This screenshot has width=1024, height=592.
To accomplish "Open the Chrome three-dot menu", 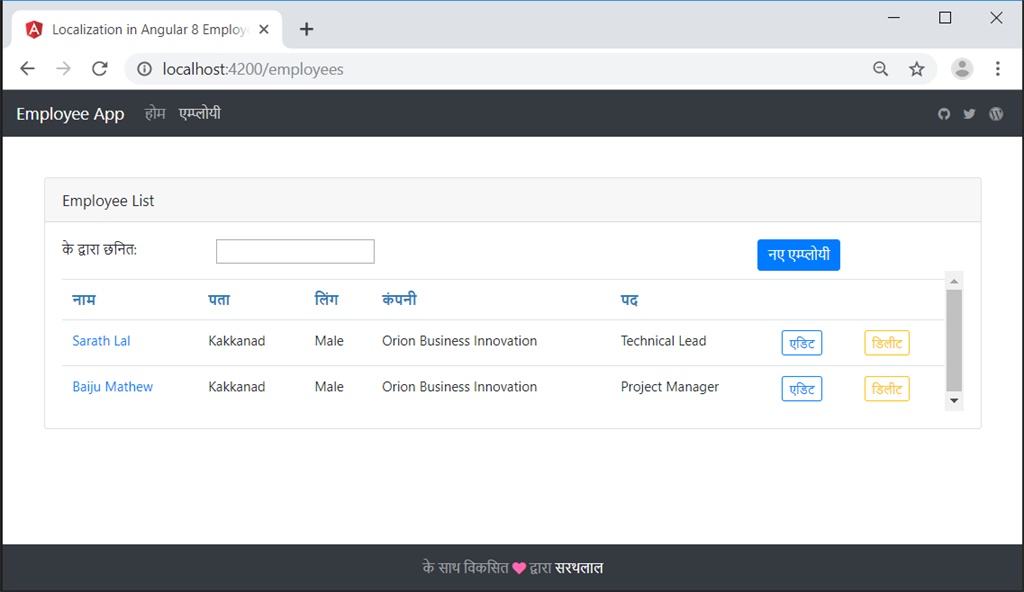I will [x=997, y=68].
